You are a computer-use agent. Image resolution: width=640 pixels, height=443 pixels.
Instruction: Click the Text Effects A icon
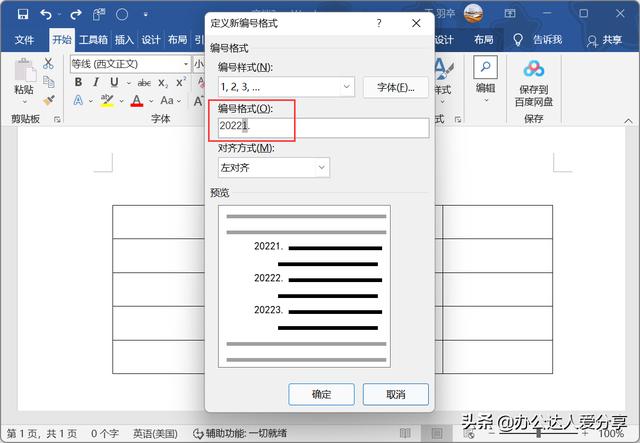[x=78, y=100]
